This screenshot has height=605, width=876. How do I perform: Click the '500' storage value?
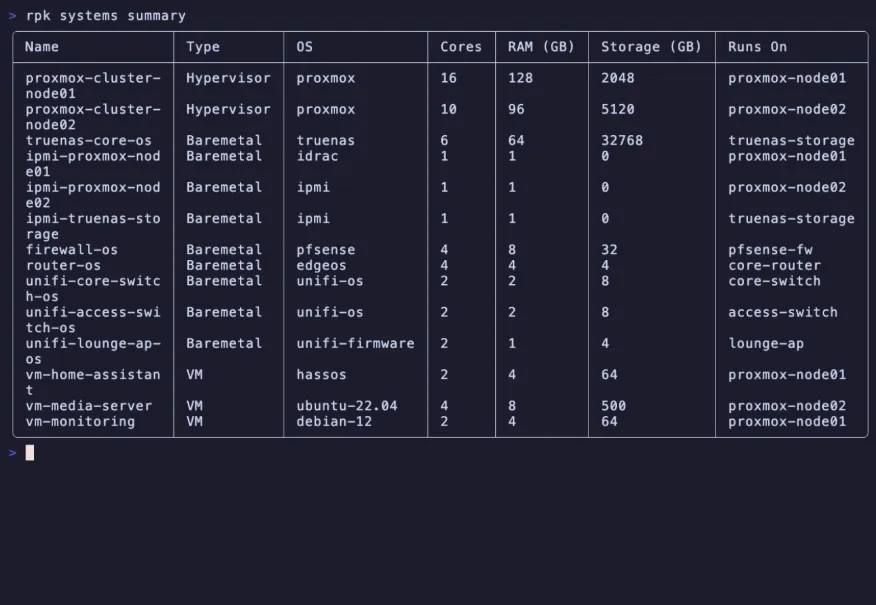(x=613, y=406)
